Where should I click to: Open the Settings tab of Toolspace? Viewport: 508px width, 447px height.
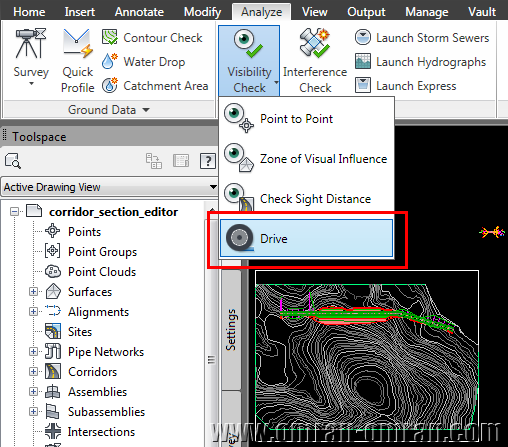(x=231, y=329)
